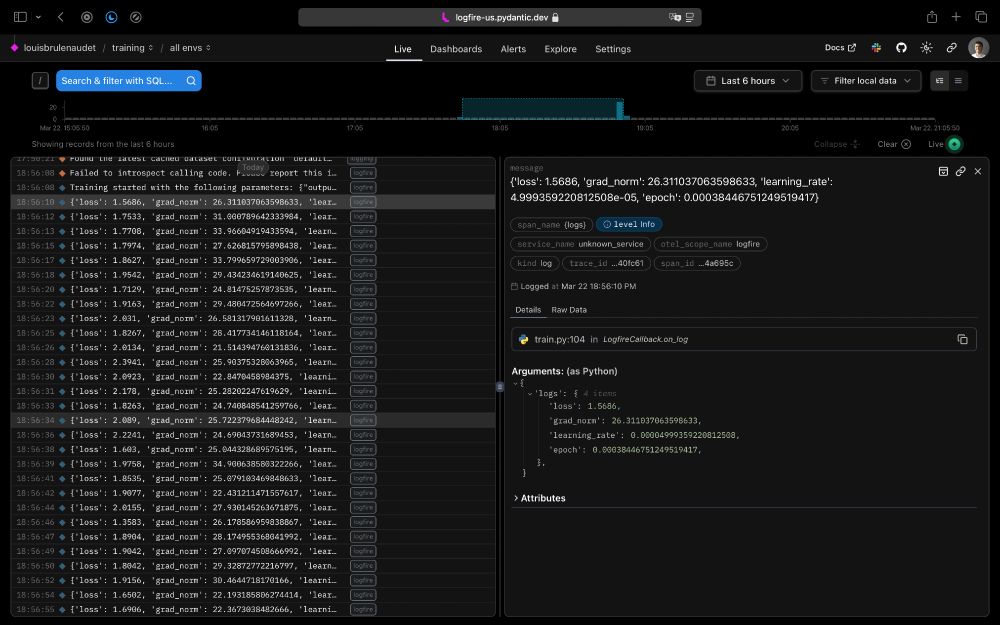Open the user avatar menu
Image resolution: width=1000 pixels, height=625 pixels.
[978, 48]
